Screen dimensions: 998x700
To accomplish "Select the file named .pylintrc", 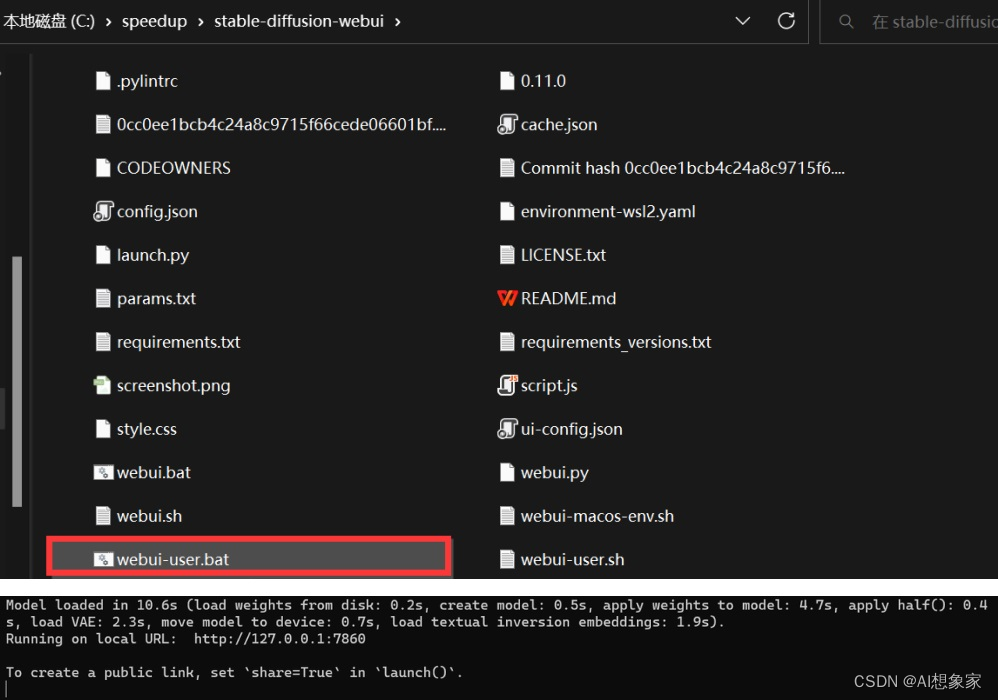I will [147, 81].
